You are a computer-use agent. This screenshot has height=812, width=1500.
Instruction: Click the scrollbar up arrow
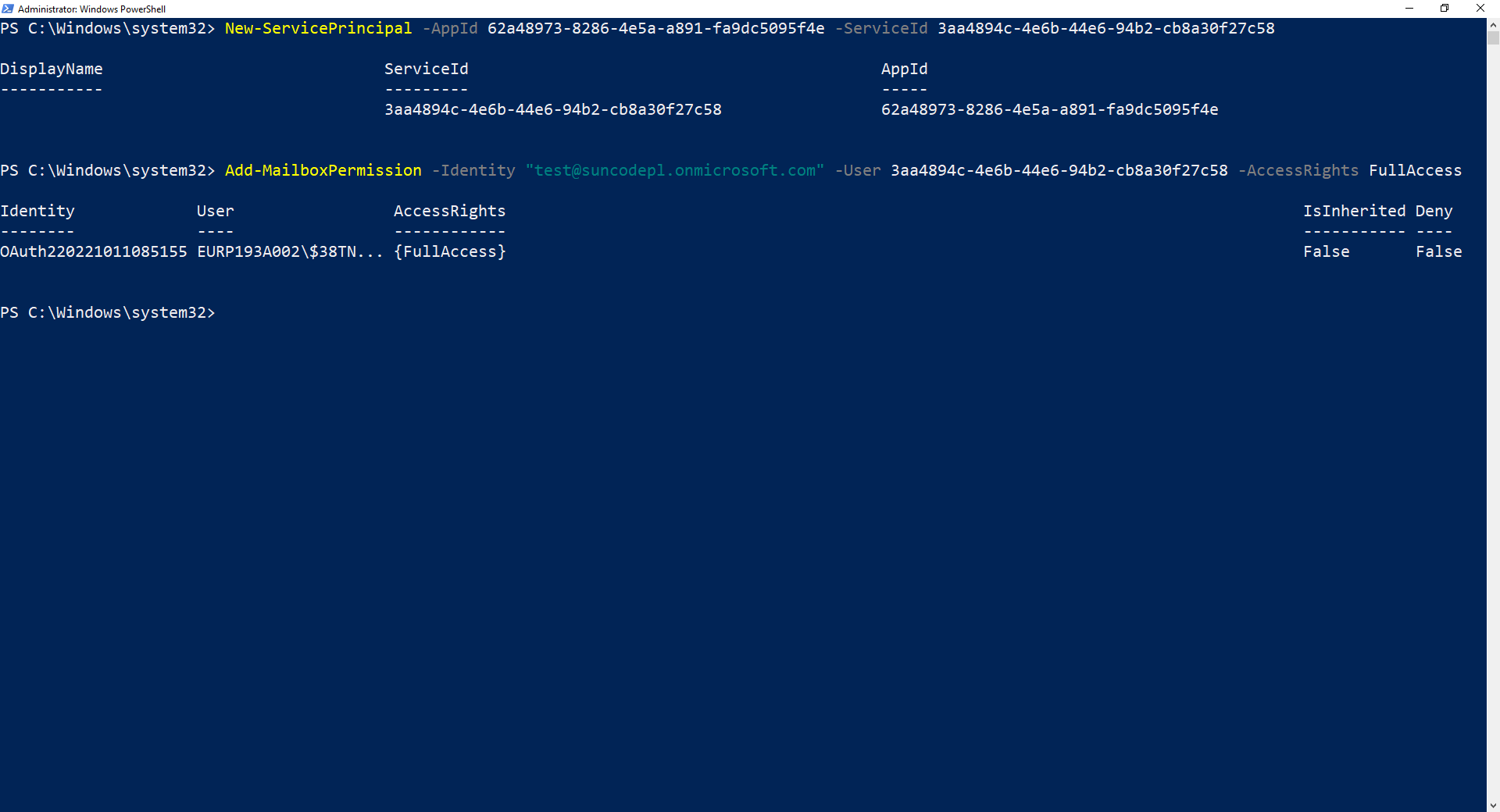(1493, 25)
